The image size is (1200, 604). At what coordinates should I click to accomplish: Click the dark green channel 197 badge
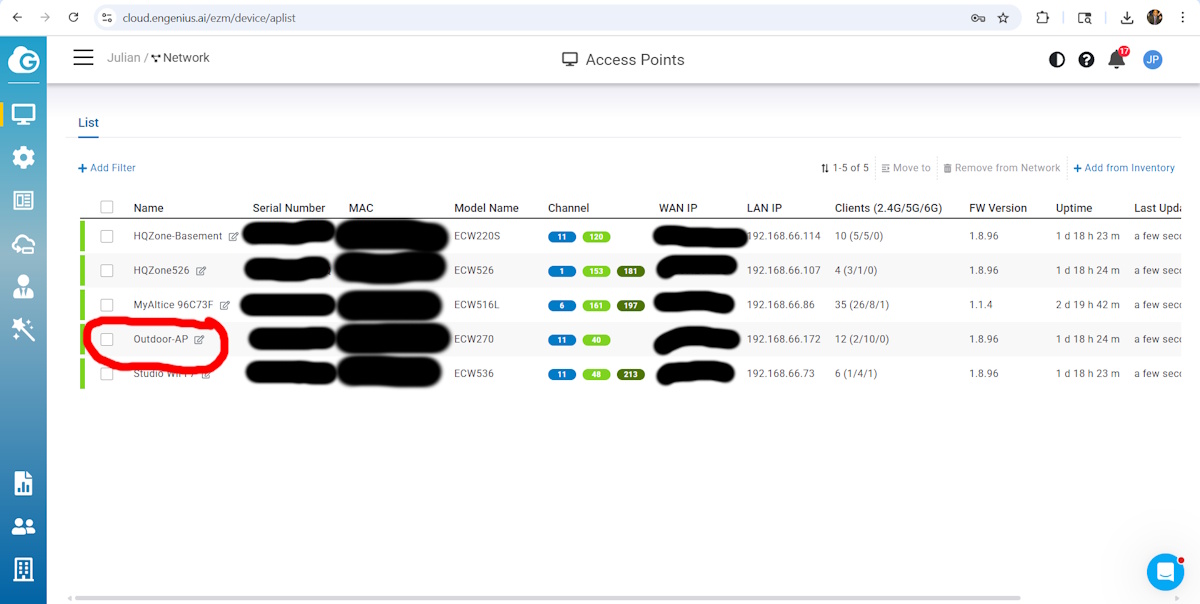630,305
